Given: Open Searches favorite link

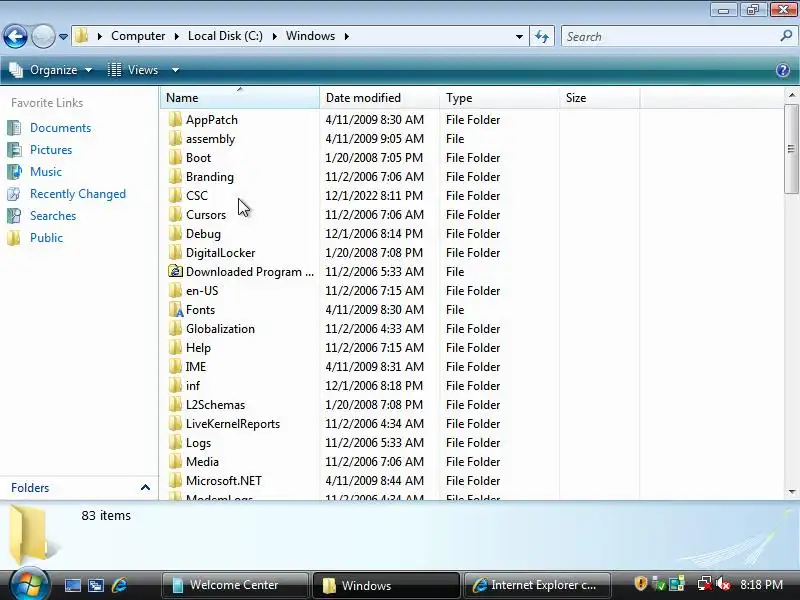Looking at the screenshot, I should point(53,216).
